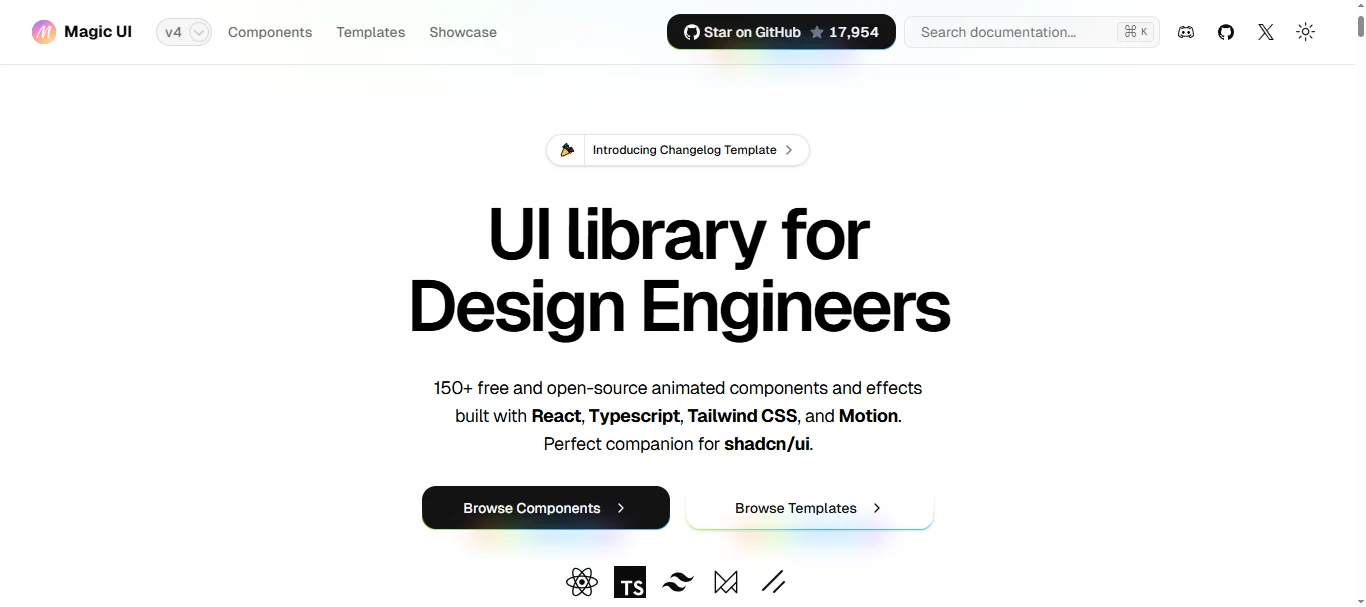Click the search documentation field
Image resolution: width=1366 pixels, height=607 pixels.
[x=1010, y=31]
